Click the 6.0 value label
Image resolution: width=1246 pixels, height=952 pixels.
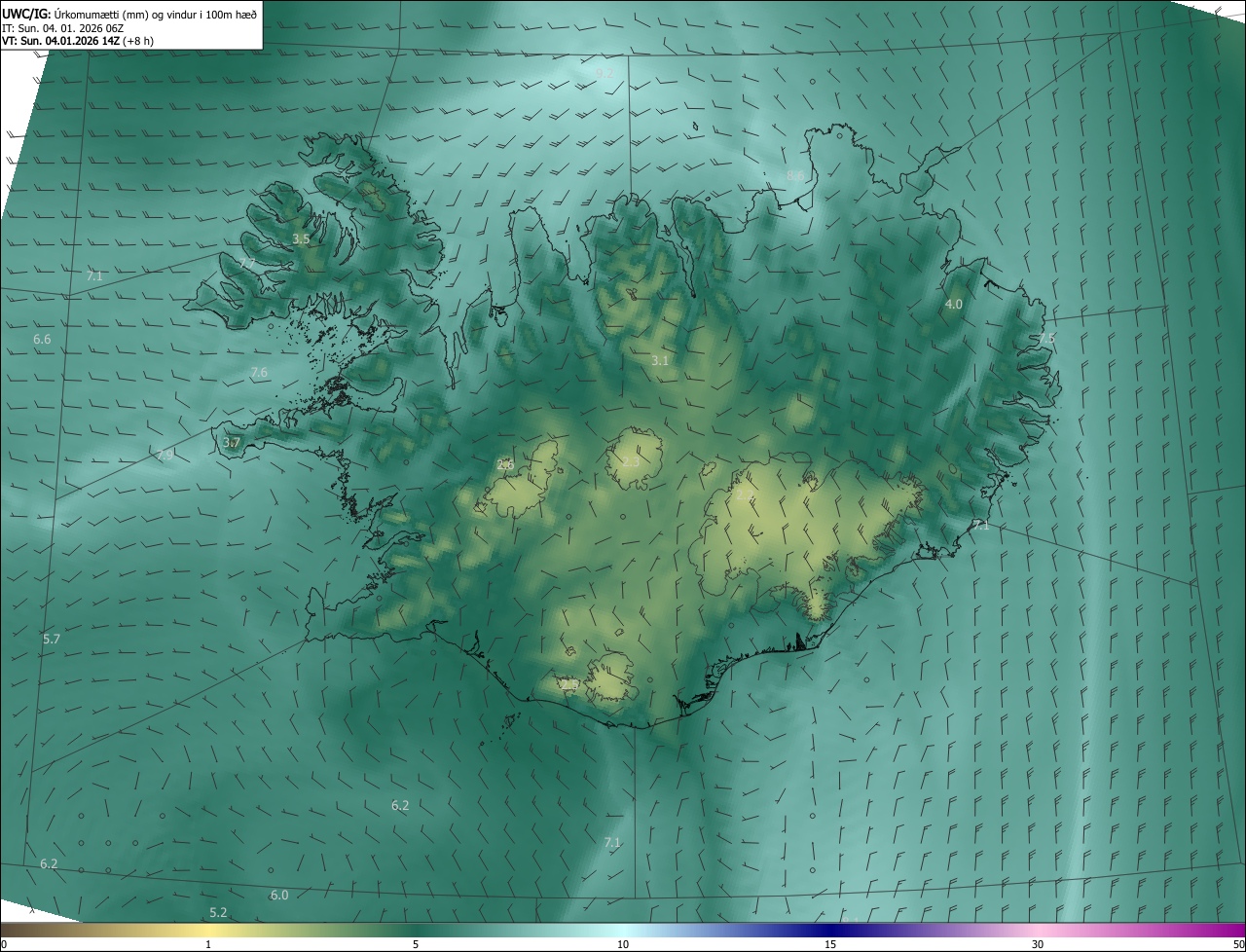[279, 895]
